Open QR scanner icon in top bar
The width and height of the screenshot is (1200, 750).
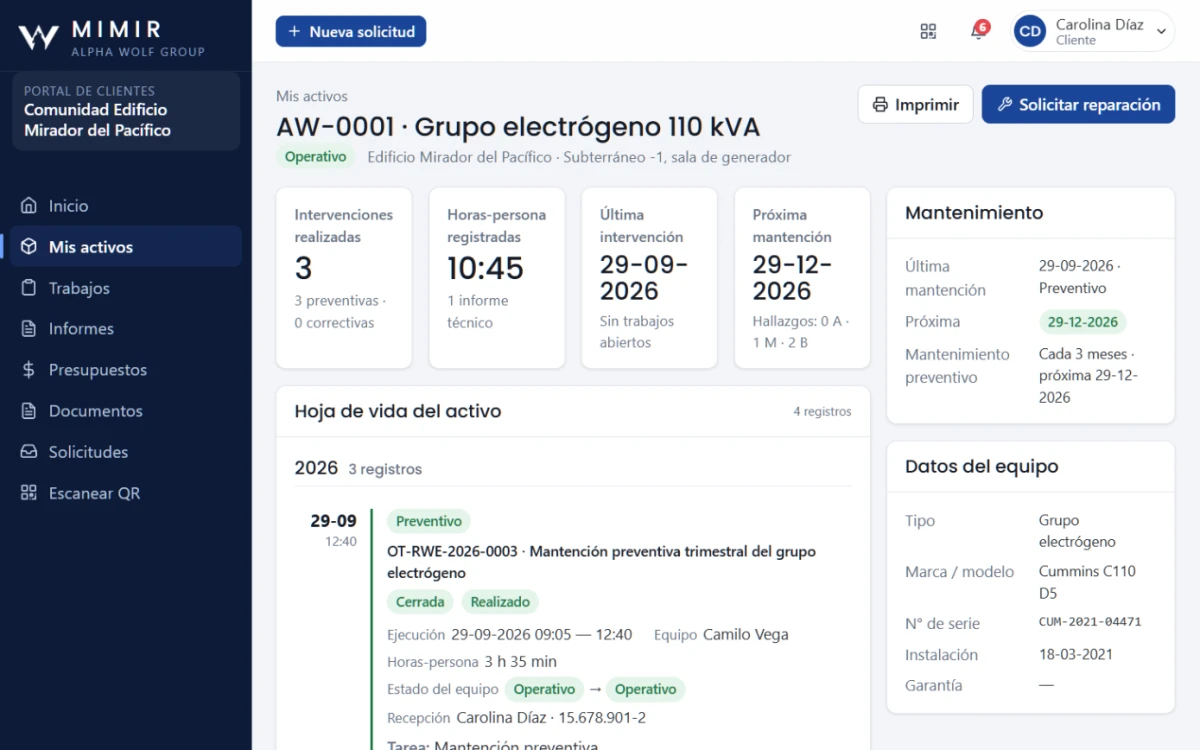[928, 31]
